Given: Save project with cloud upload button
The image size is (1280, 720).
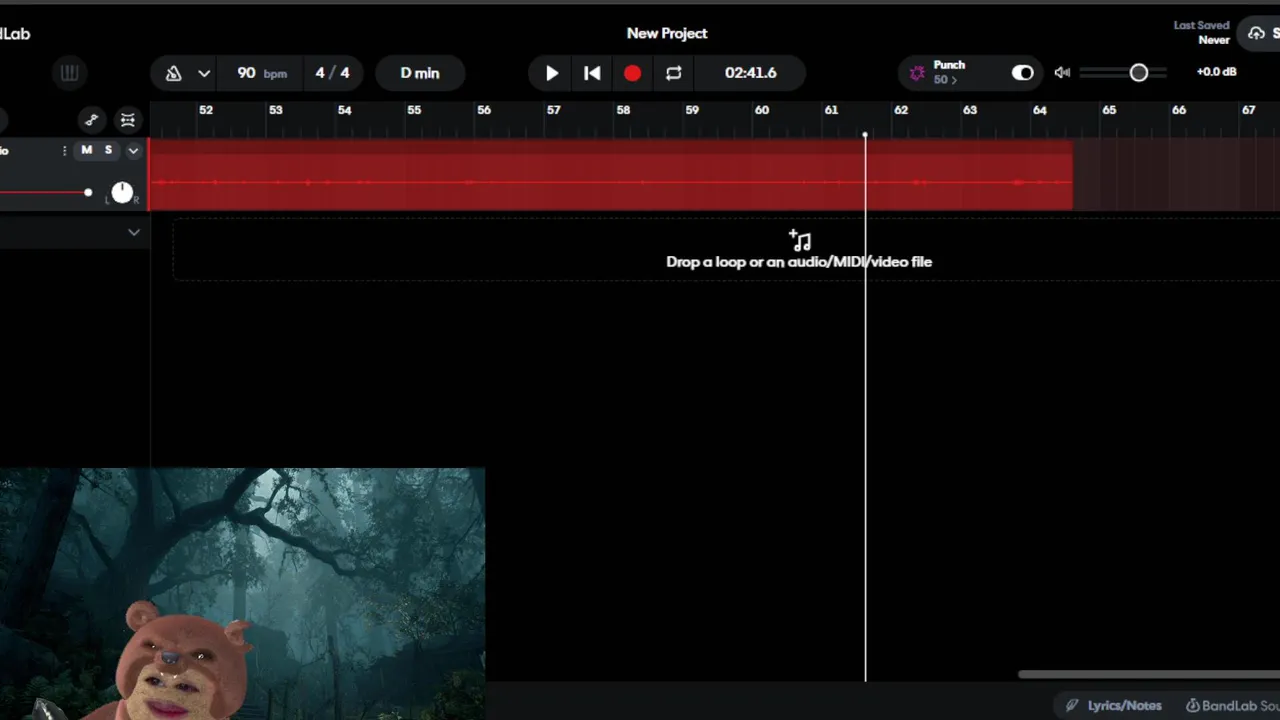Looking at the screenshot, I should [1260, 33].
